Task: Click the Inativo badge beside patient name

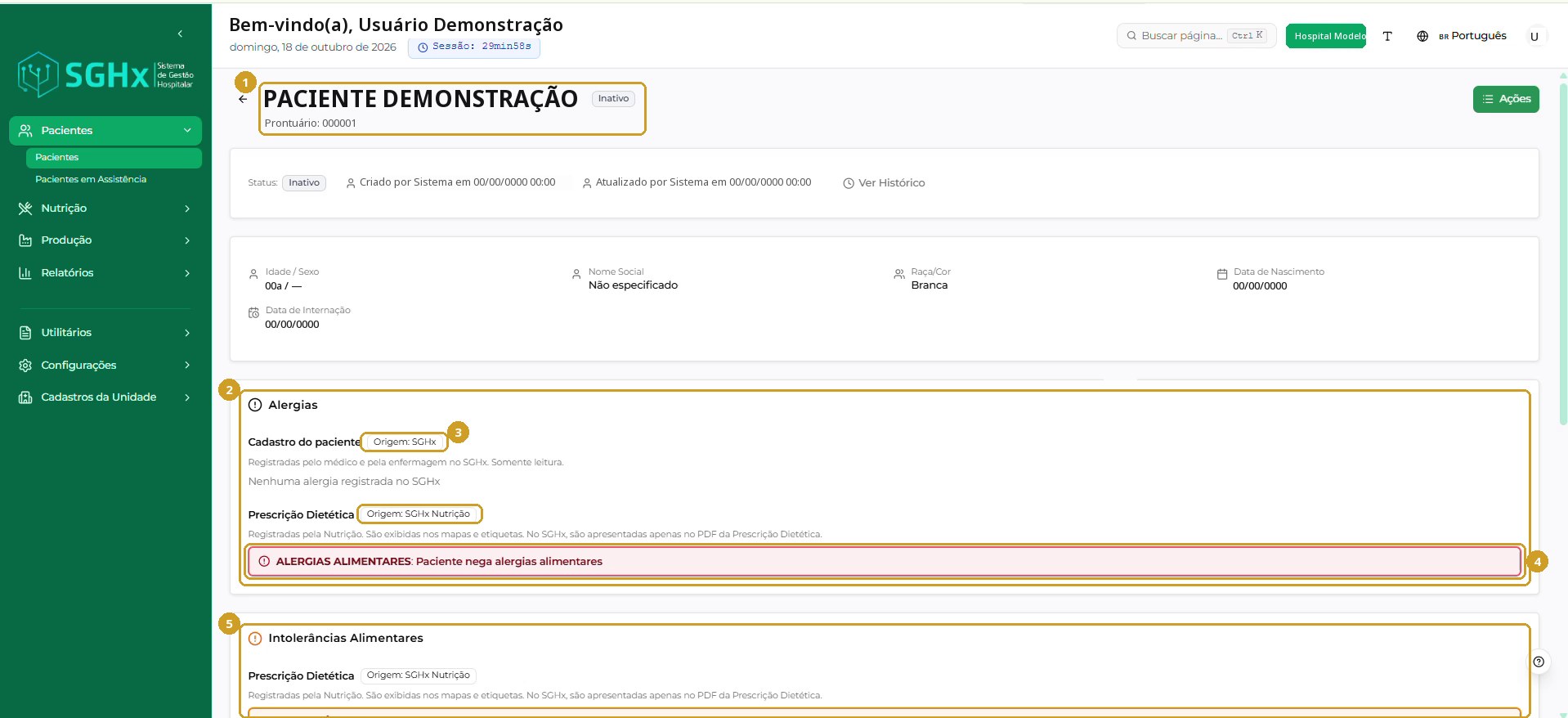Action: click(x=613, y=98)
